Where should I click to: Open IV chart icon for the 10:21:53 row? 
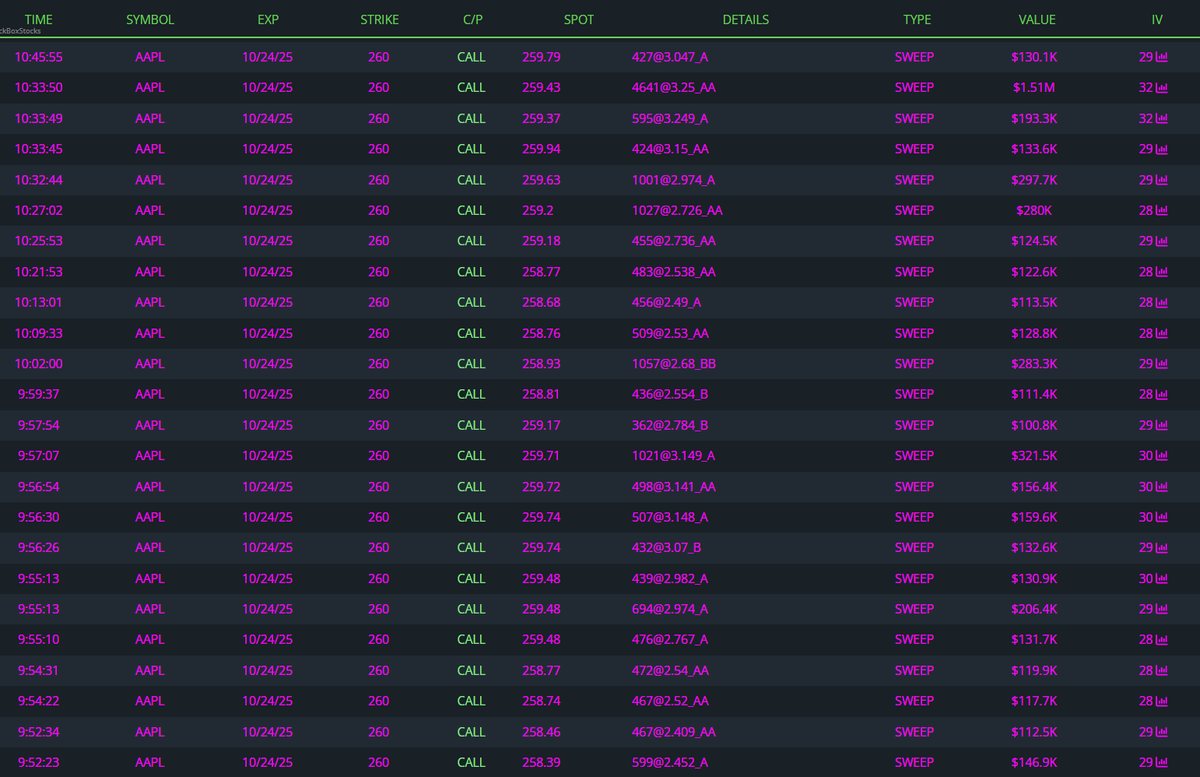coord(1162,272)
